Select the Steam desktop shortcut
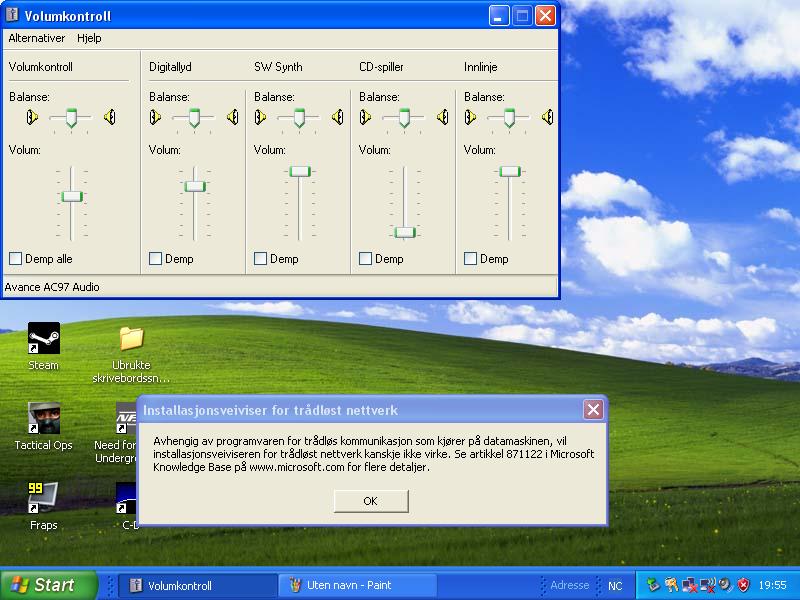The image size is (800, 600). point(43,346)
